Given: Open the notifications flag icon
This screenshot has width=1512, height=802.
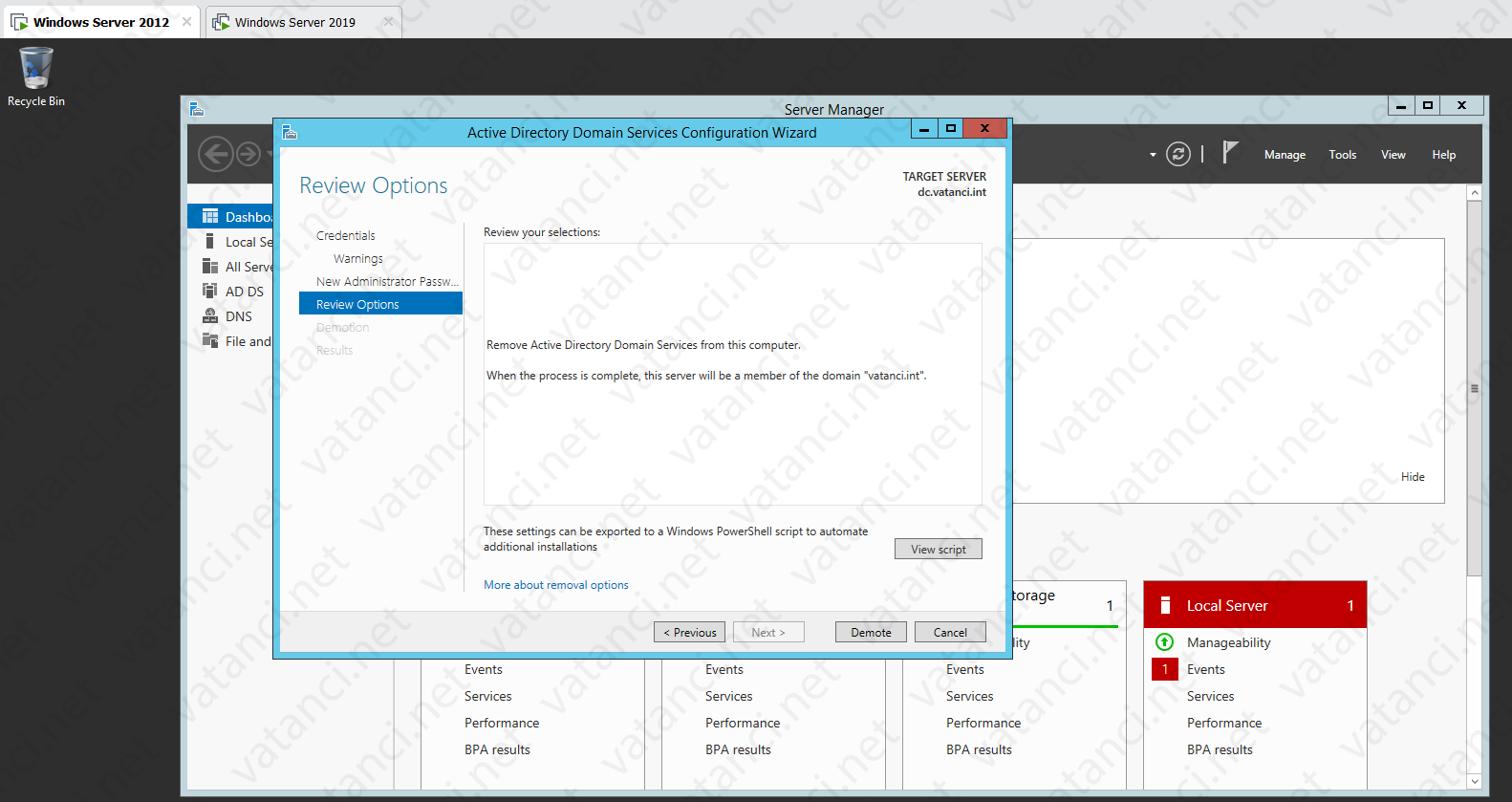Looking at the screenshot, I should [1230, 152].
